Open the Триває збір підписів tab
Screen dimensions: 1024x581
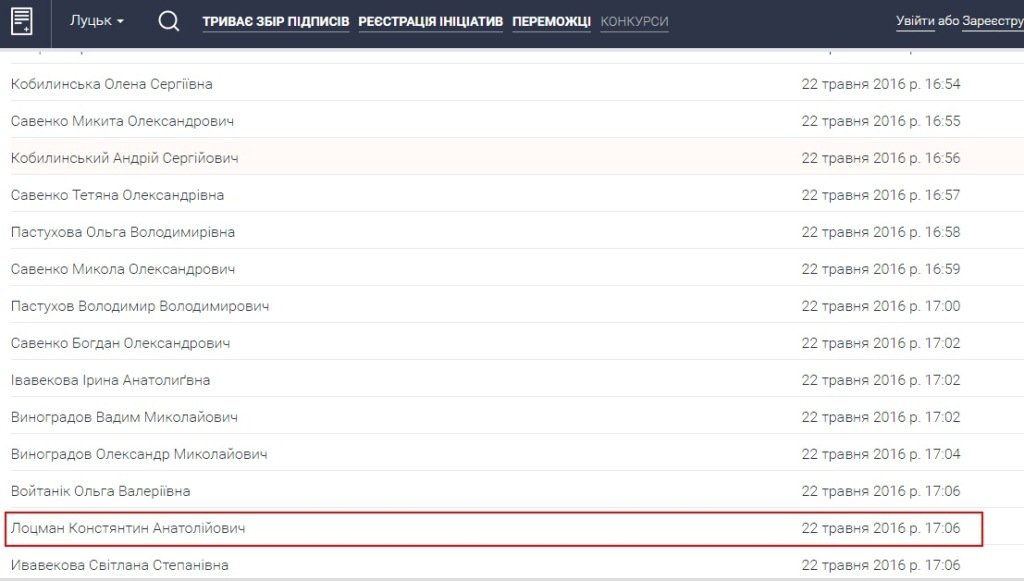tap(276, 21)
